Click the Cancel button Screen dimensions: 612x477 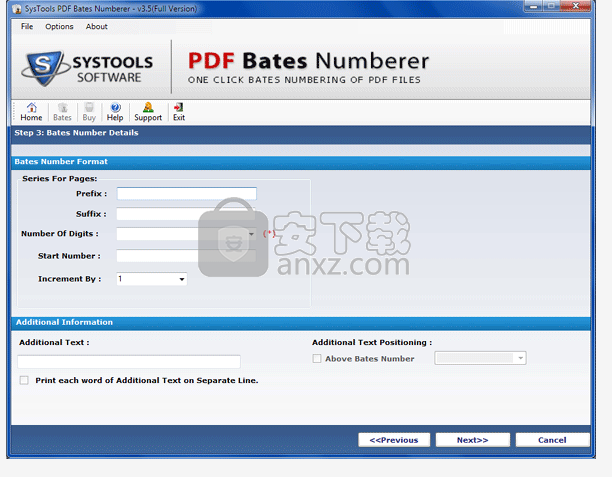click(x=552, y=440)
